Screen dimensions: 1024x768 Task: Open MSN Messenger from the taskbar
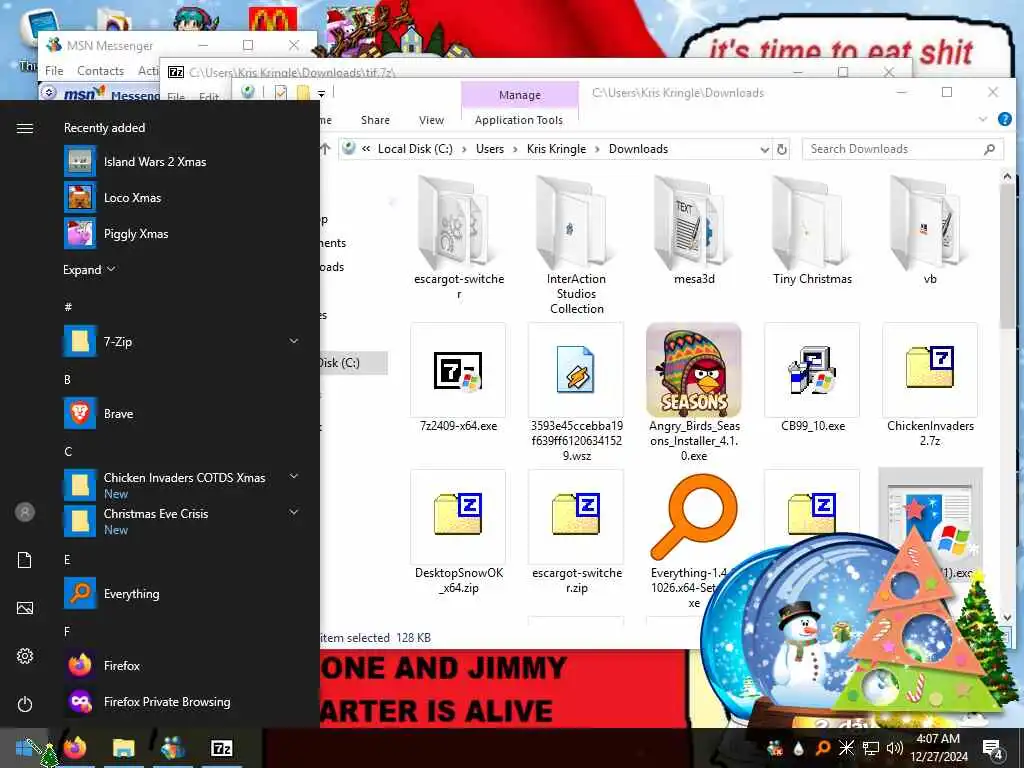172,748
